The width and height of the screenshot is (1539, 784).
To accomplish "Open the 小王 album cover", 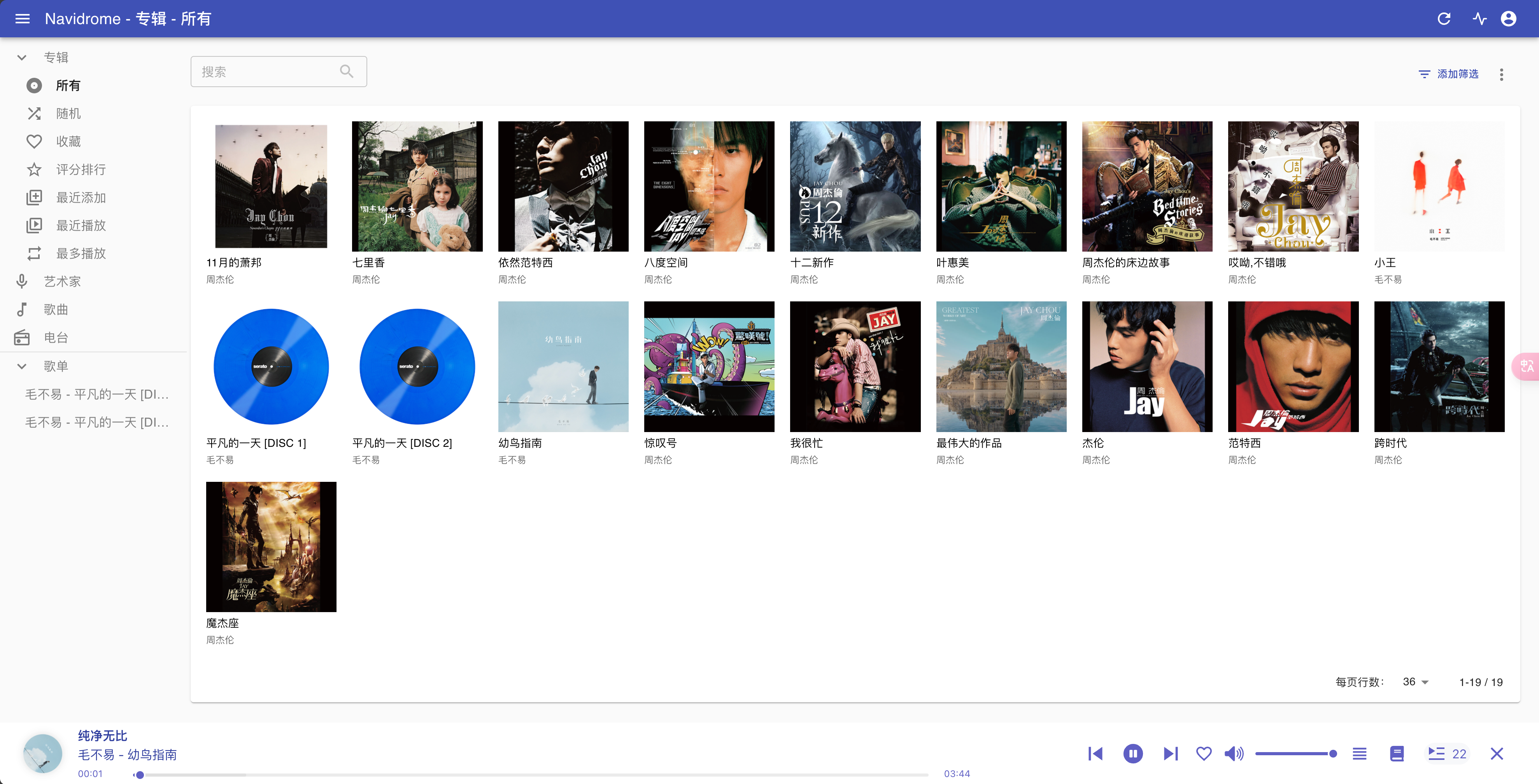I will [1439, 186].
